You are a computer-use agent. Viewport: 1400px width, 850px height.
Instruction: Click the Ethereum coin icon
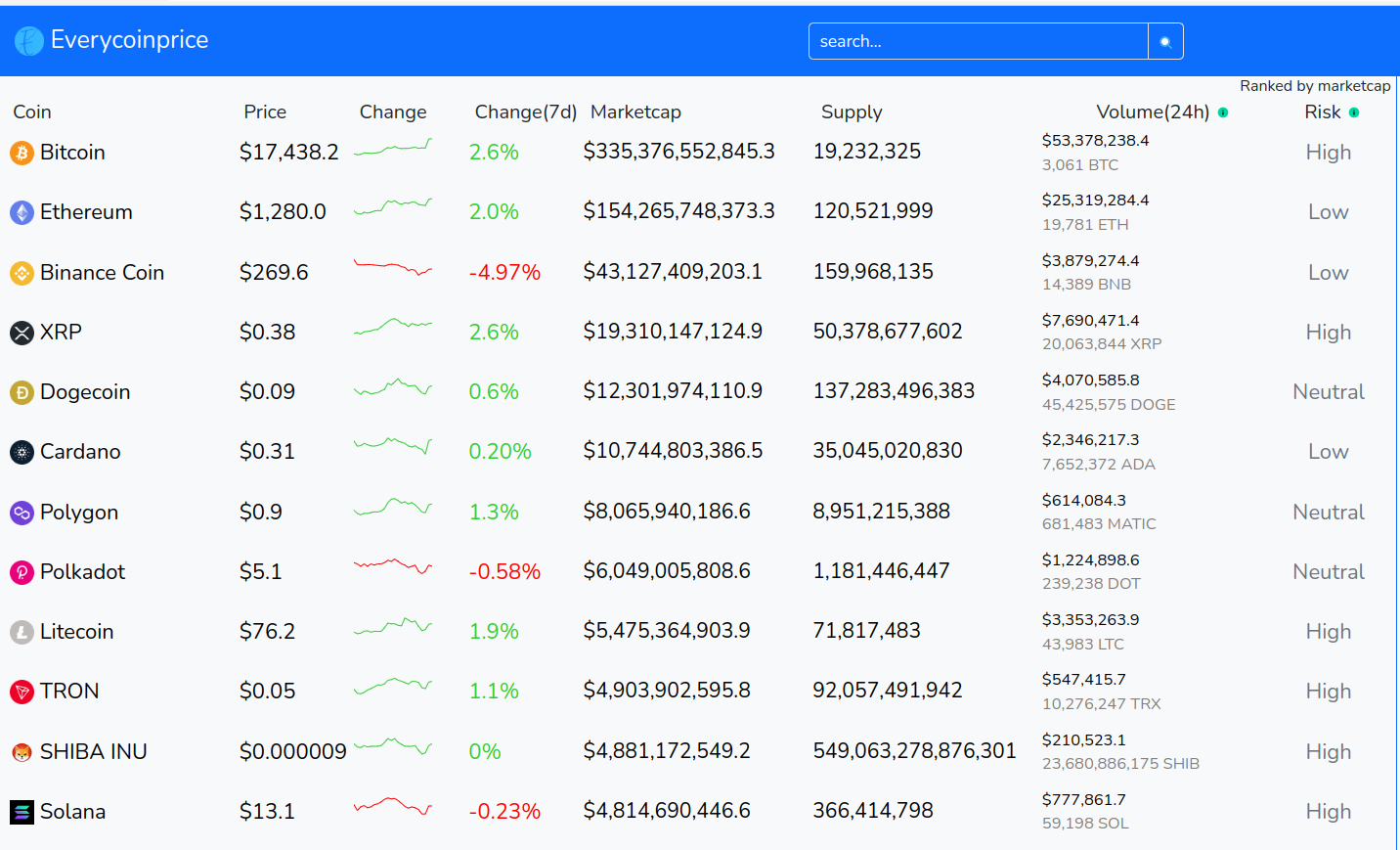(22, 212)
